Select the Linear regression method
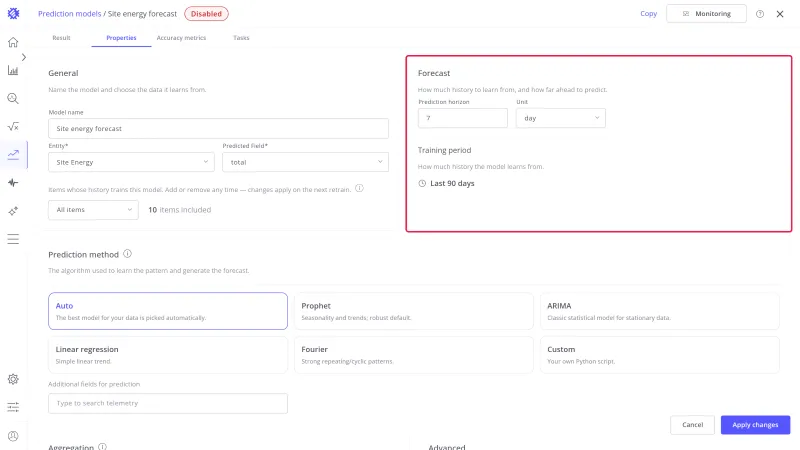Image resolution: width=800 pixels, height=450 pixels. click(x=168, y=355)
